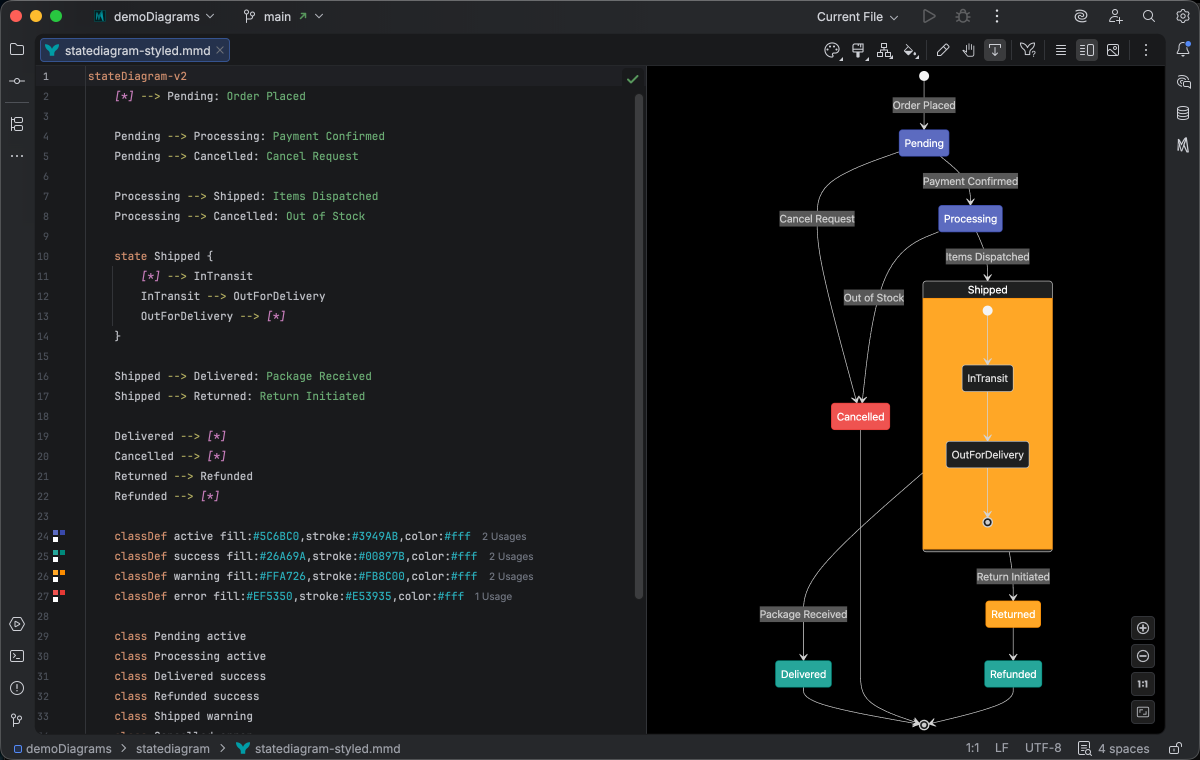The width and height of the screenshot is (1200, 760).
Task: Click line number 10 in the gutter
Action: [x=44, y=256]
